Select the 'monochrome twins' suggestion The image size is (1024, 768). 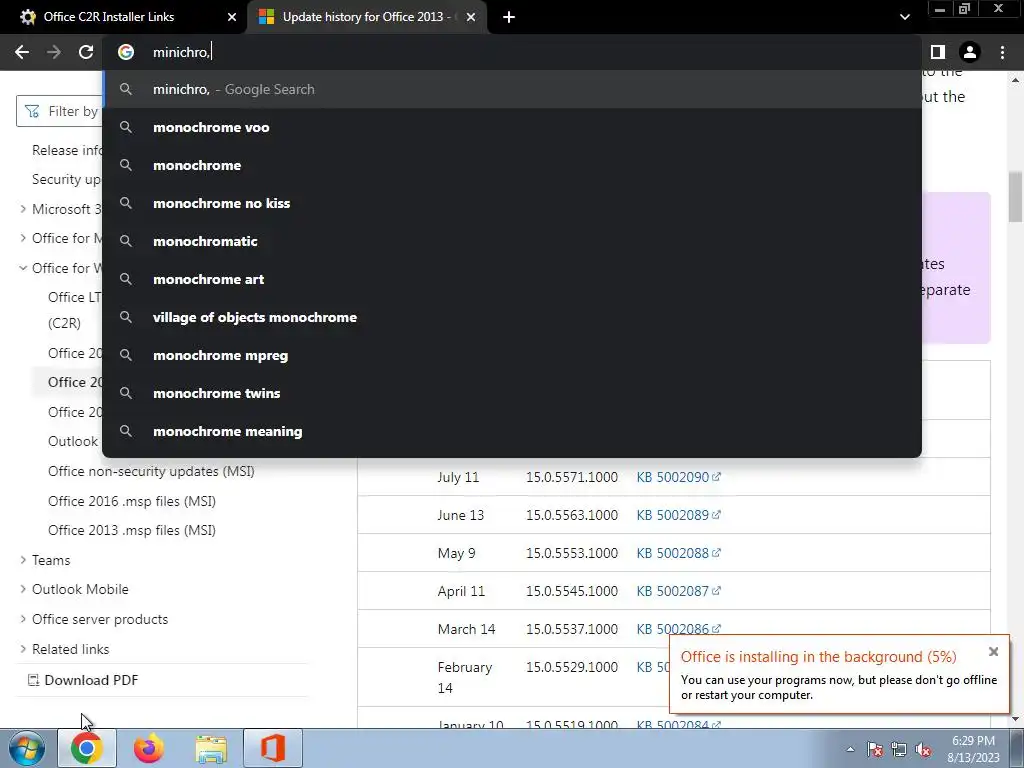point(511,393)
